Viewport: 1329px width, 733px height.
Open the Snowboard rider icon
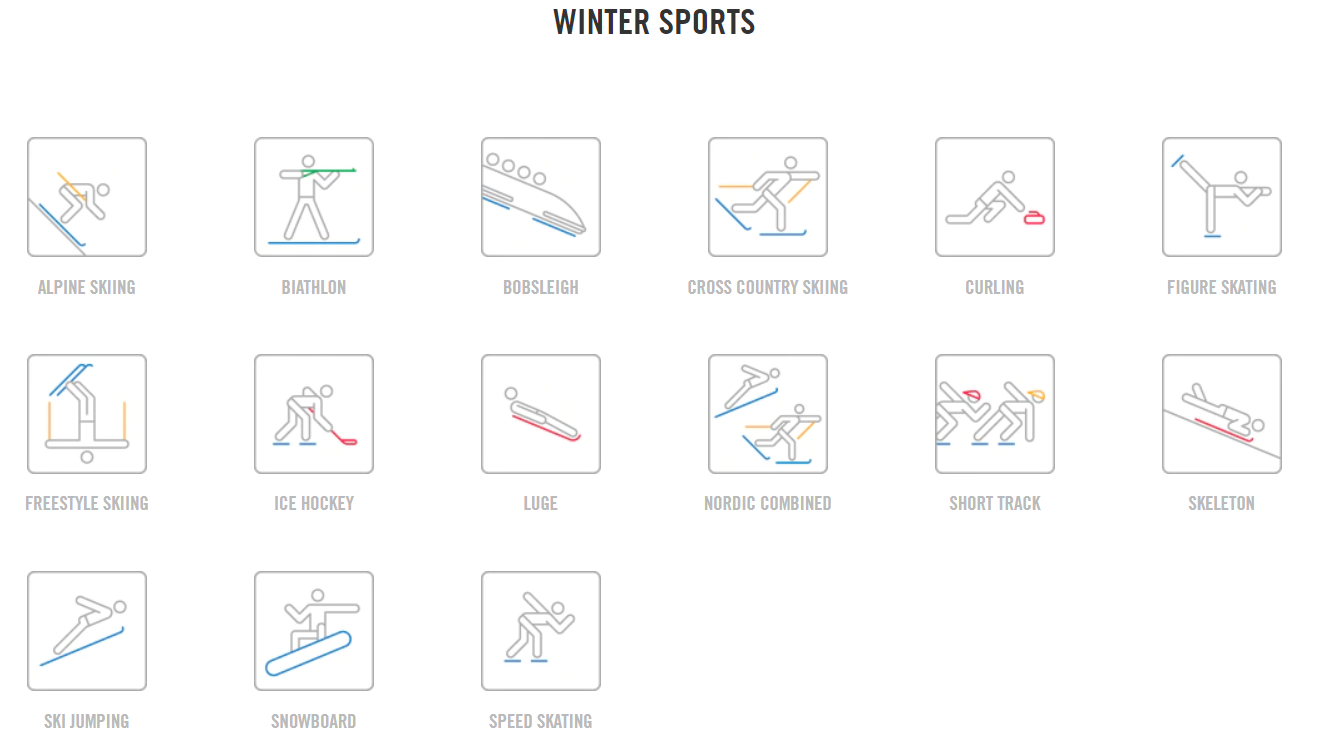314,631
